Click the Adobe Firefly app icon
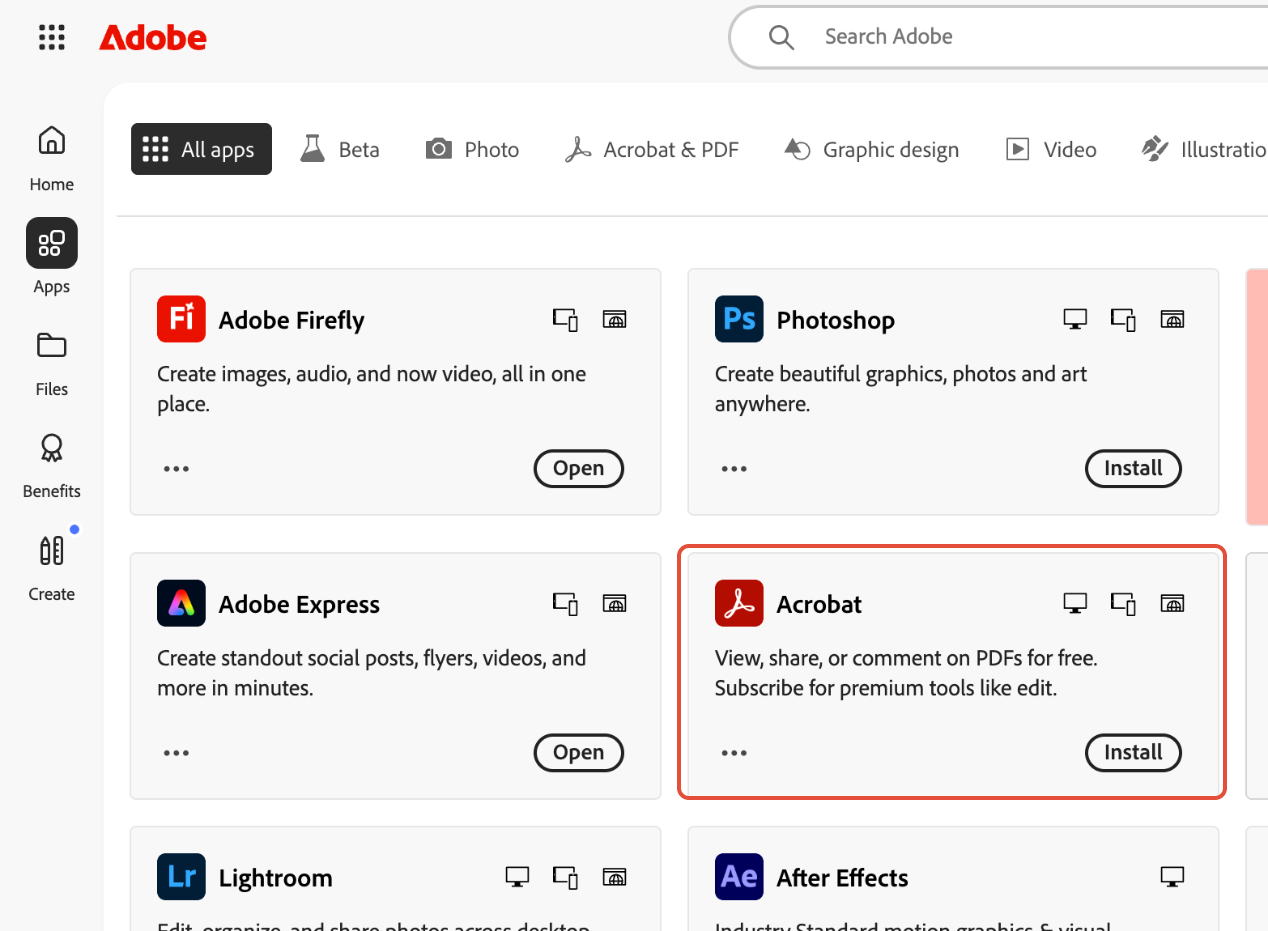The height and width of the screenshot is (931, 1268). point(181,319)
